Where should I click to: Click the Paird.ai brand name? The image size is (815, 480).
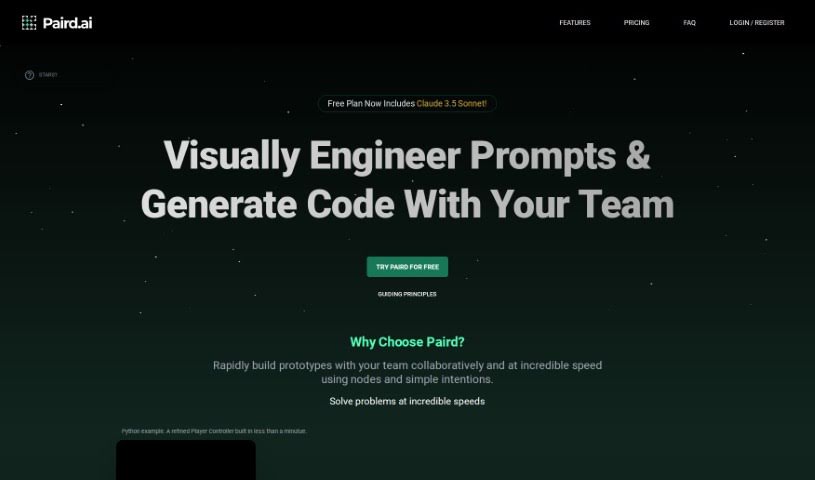pos(68,23)
